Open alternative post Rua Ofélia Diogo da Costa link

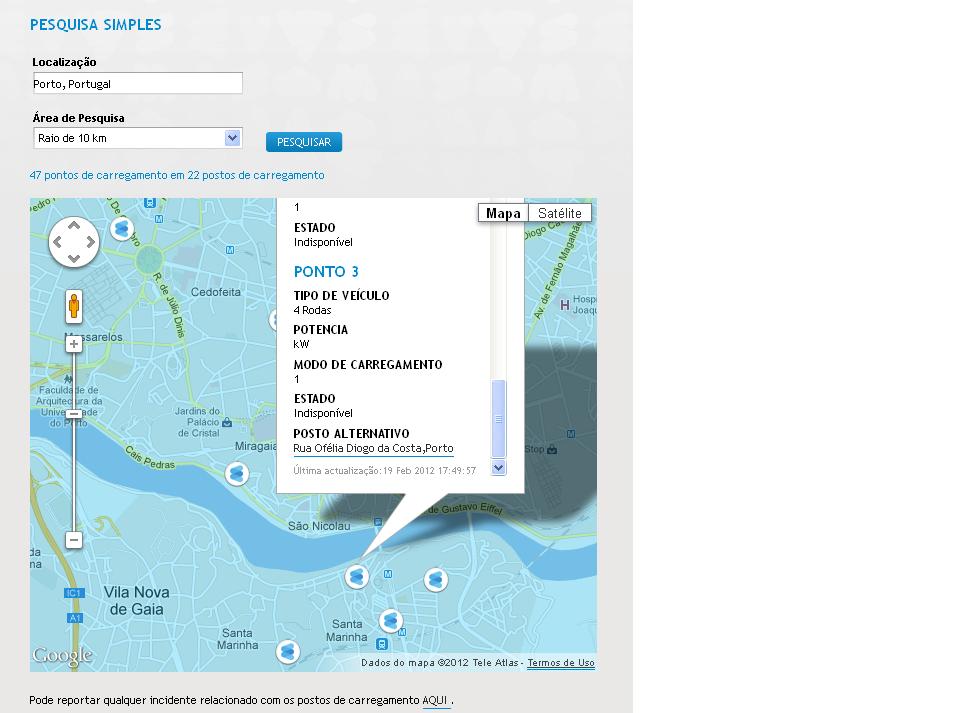373,448
